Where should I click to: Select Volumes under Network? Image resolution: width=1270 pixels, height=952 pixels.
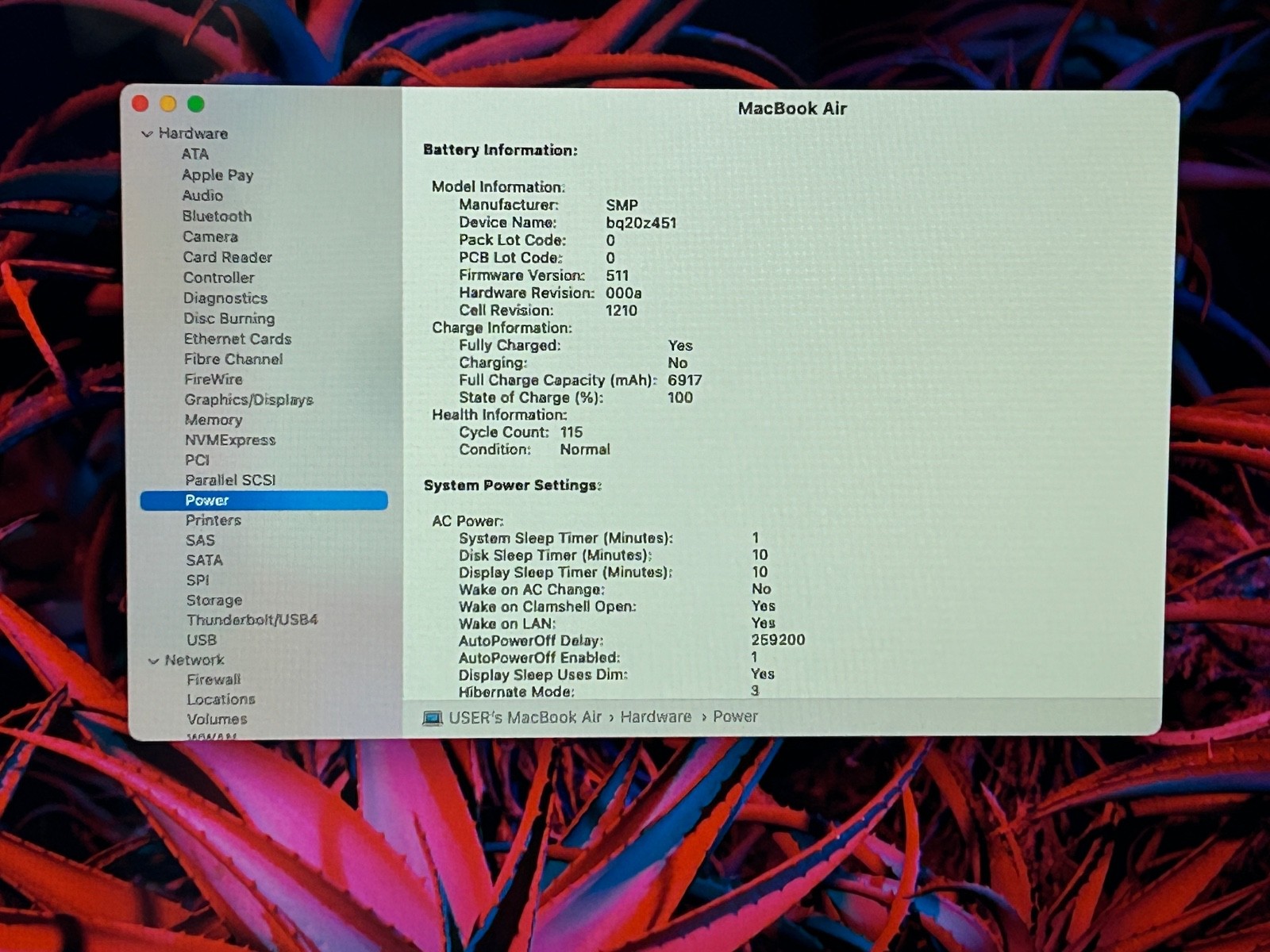[217, 720]
